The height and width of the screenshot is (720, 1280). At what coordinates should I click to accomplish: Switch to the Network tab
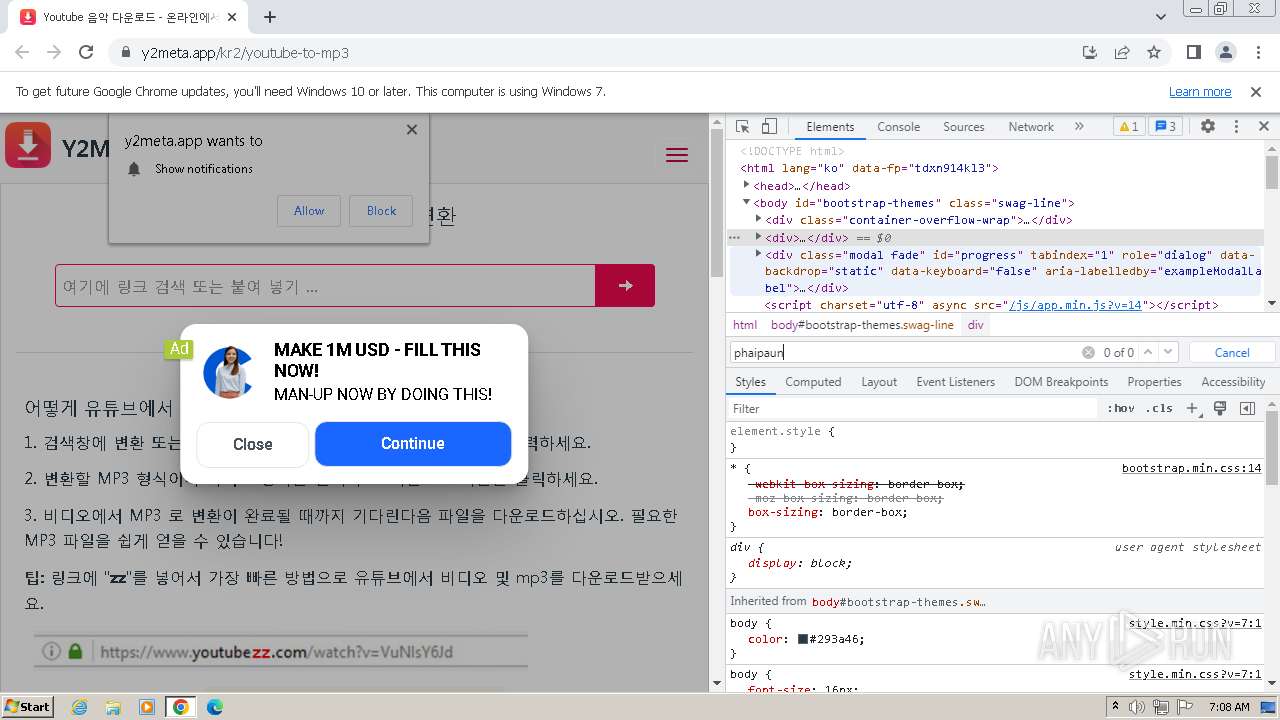(x=1030, y=127)
